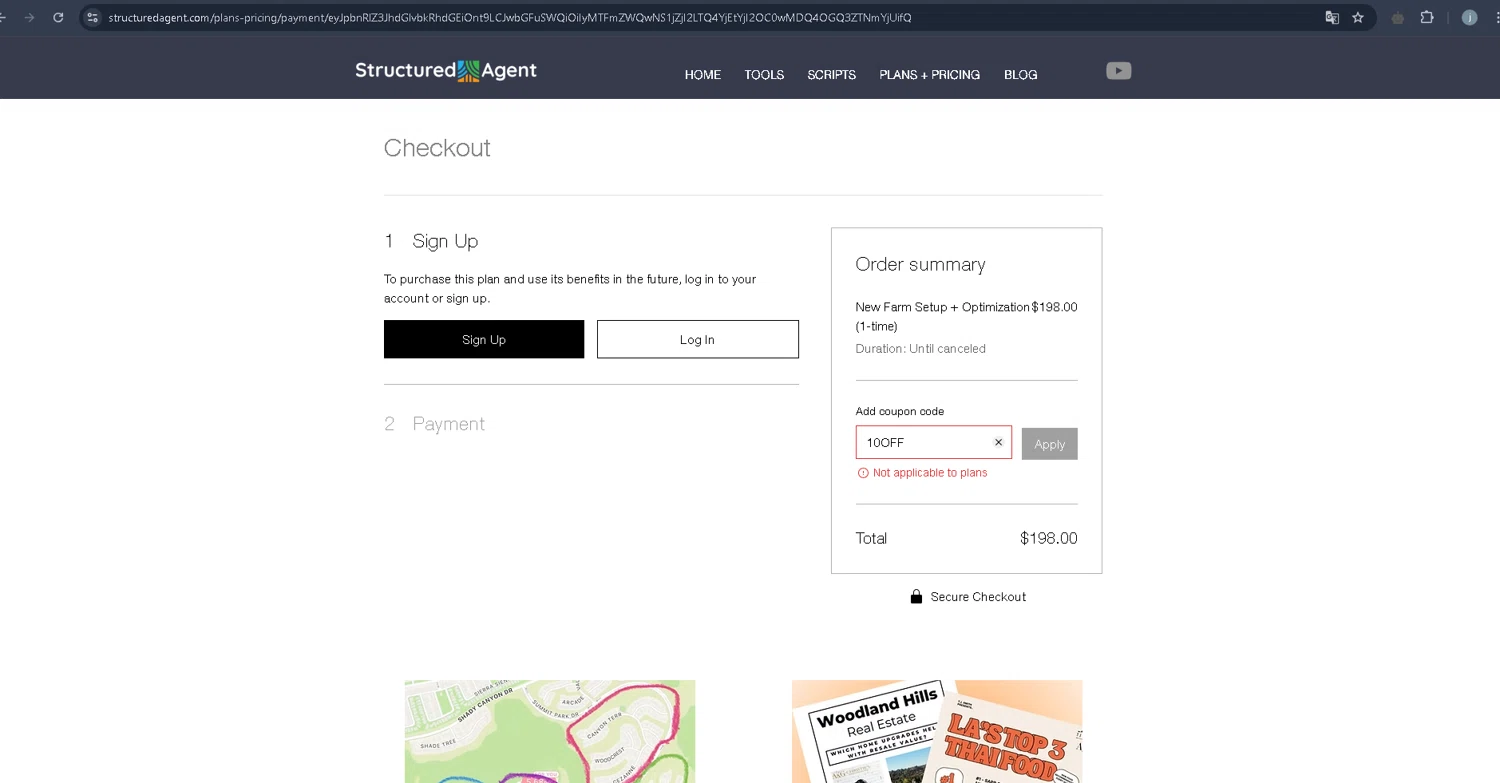Open the neighborhood map thumbnail
The height and width of the screenshot is (783, 1500).
click(550, 732)
